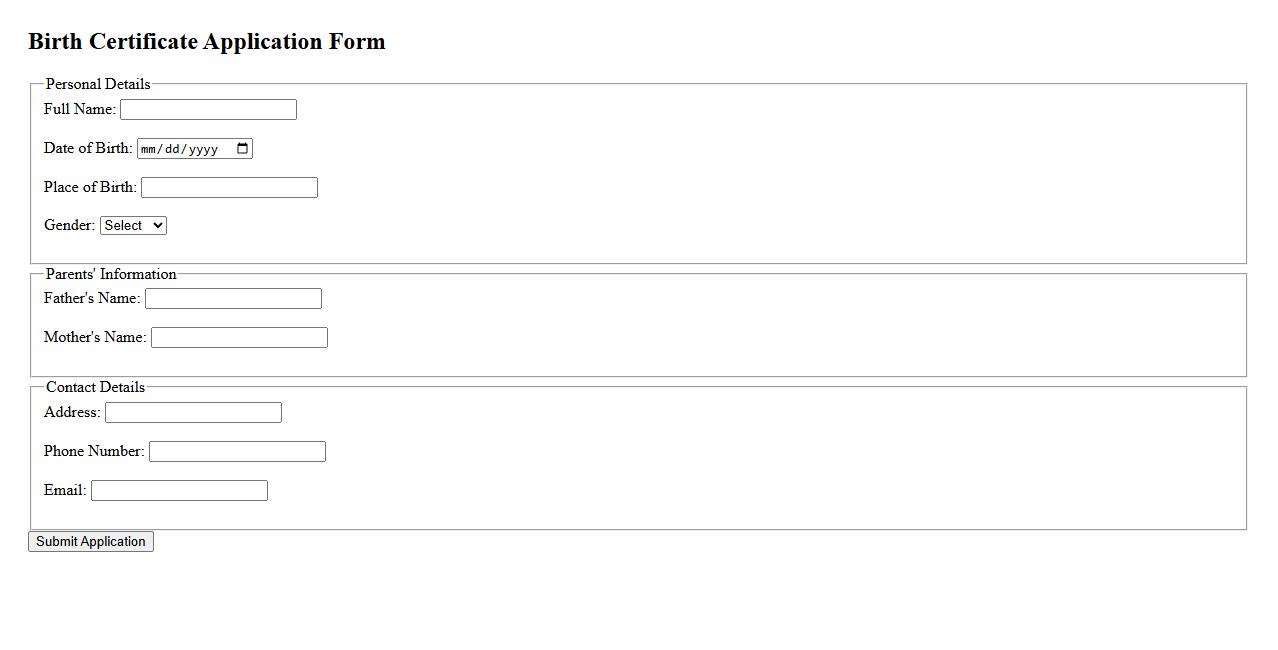Screen dimensions: 1278x650
Task: Click the Birth Certificate Application Form heading
Action: [207, 42]
